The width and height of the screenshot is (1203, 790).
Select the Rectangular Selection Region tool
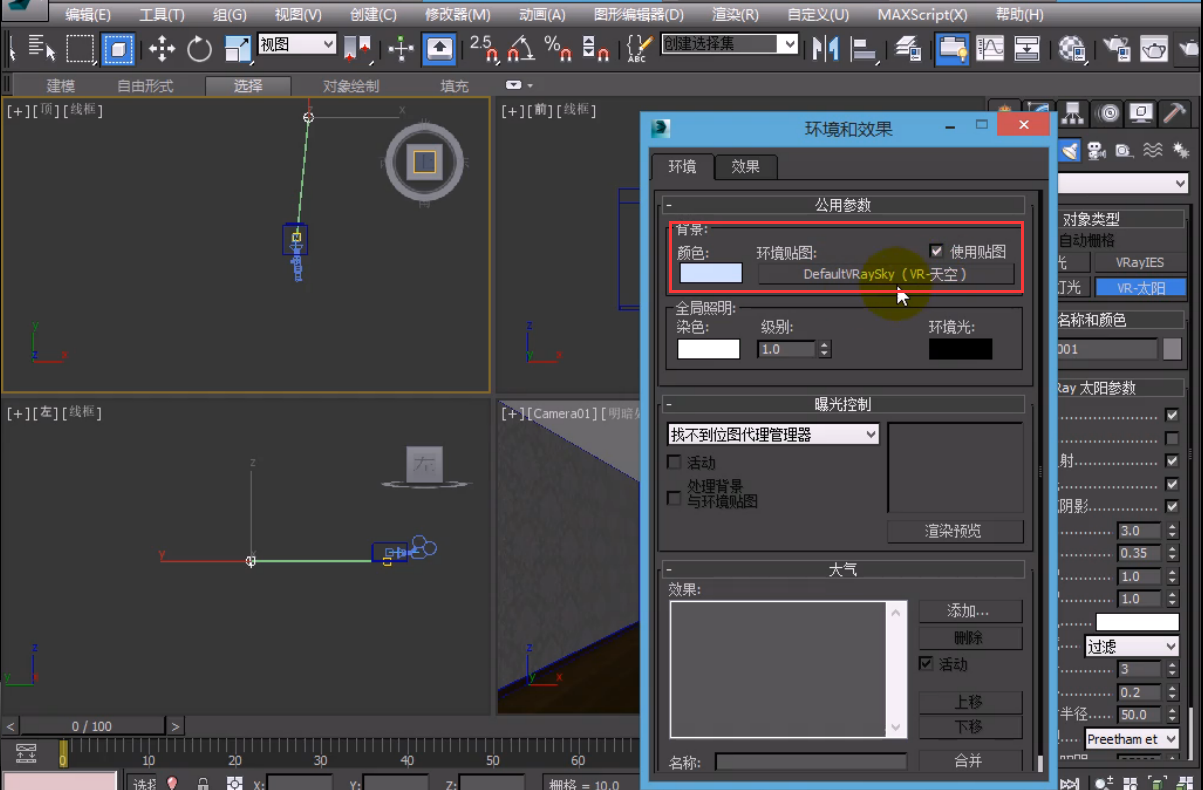click(80, 48)
